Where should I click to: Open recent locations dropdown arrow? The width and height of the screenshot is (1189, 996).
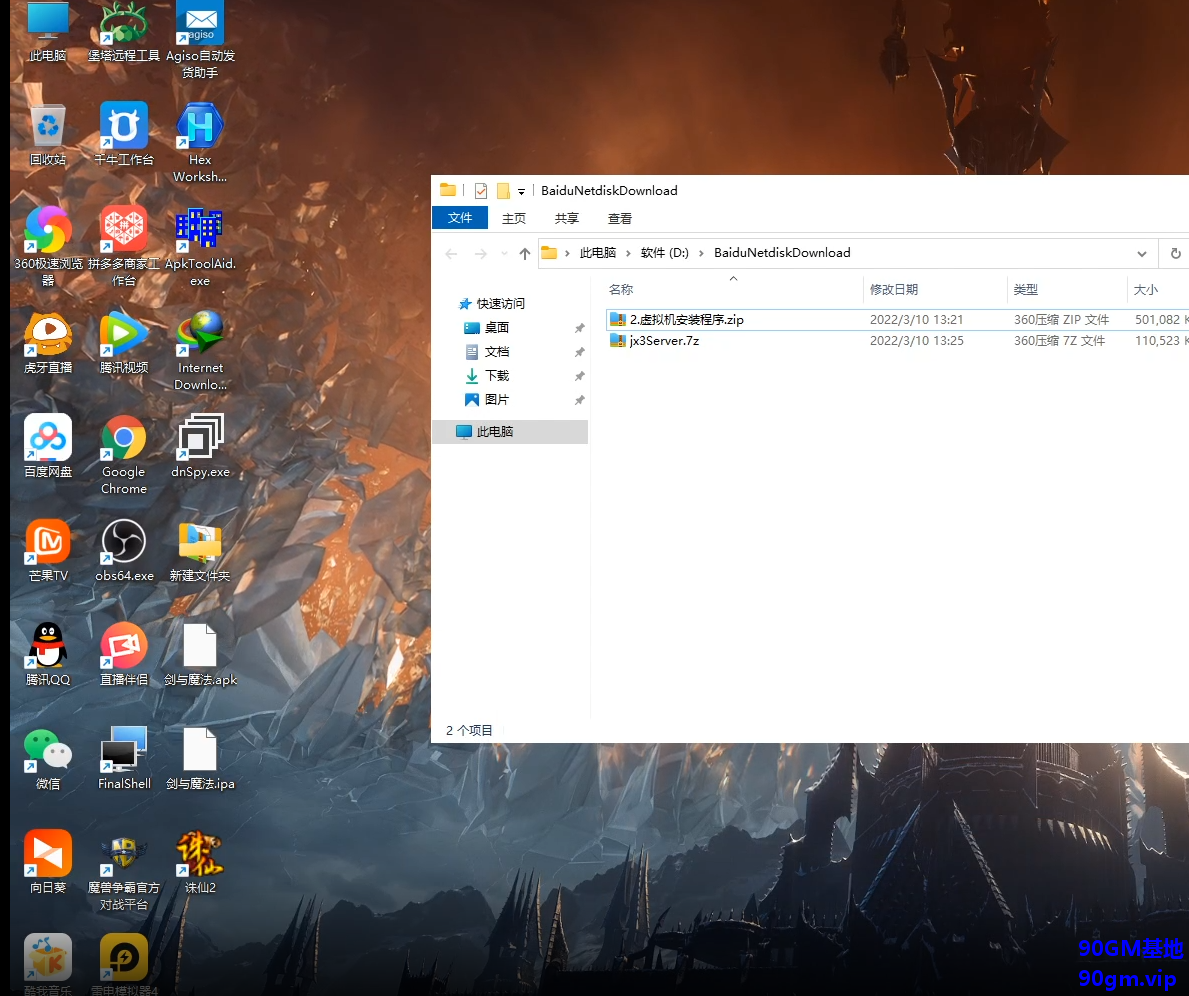click(x=504, y=253)
